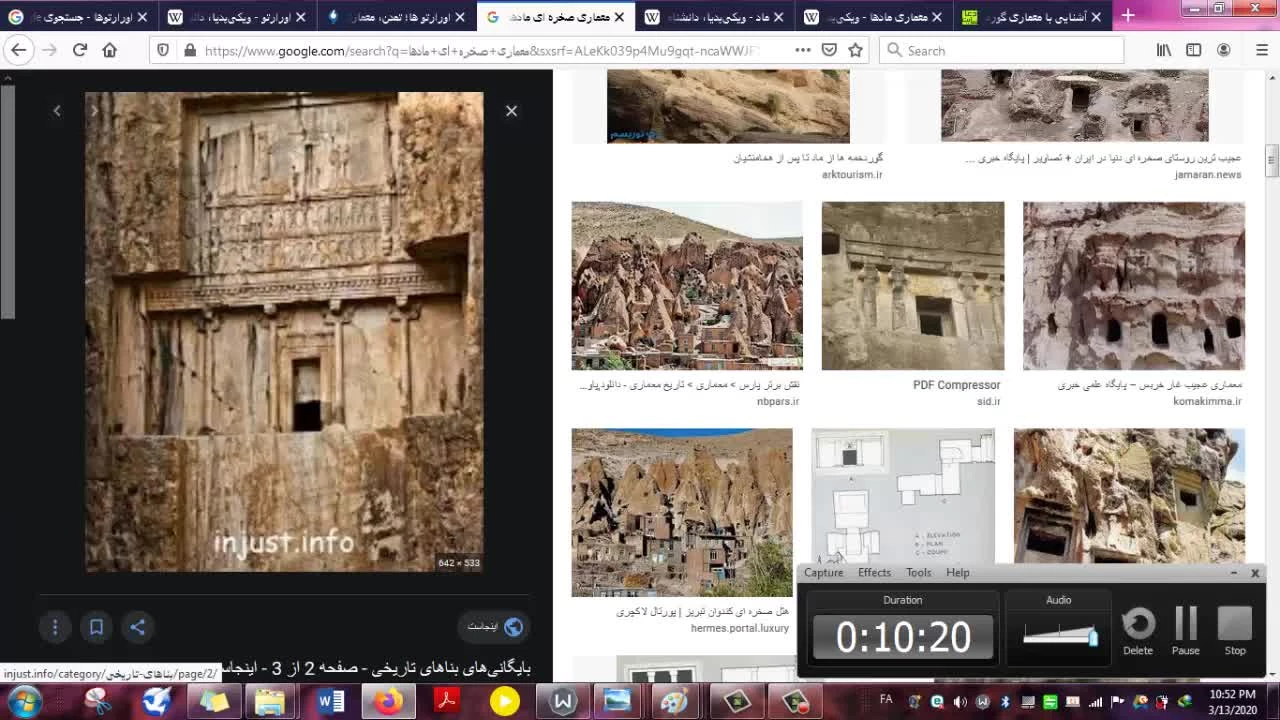Open File Explorer from taskbar
The image size is (1280, 720).
point(270,701)
